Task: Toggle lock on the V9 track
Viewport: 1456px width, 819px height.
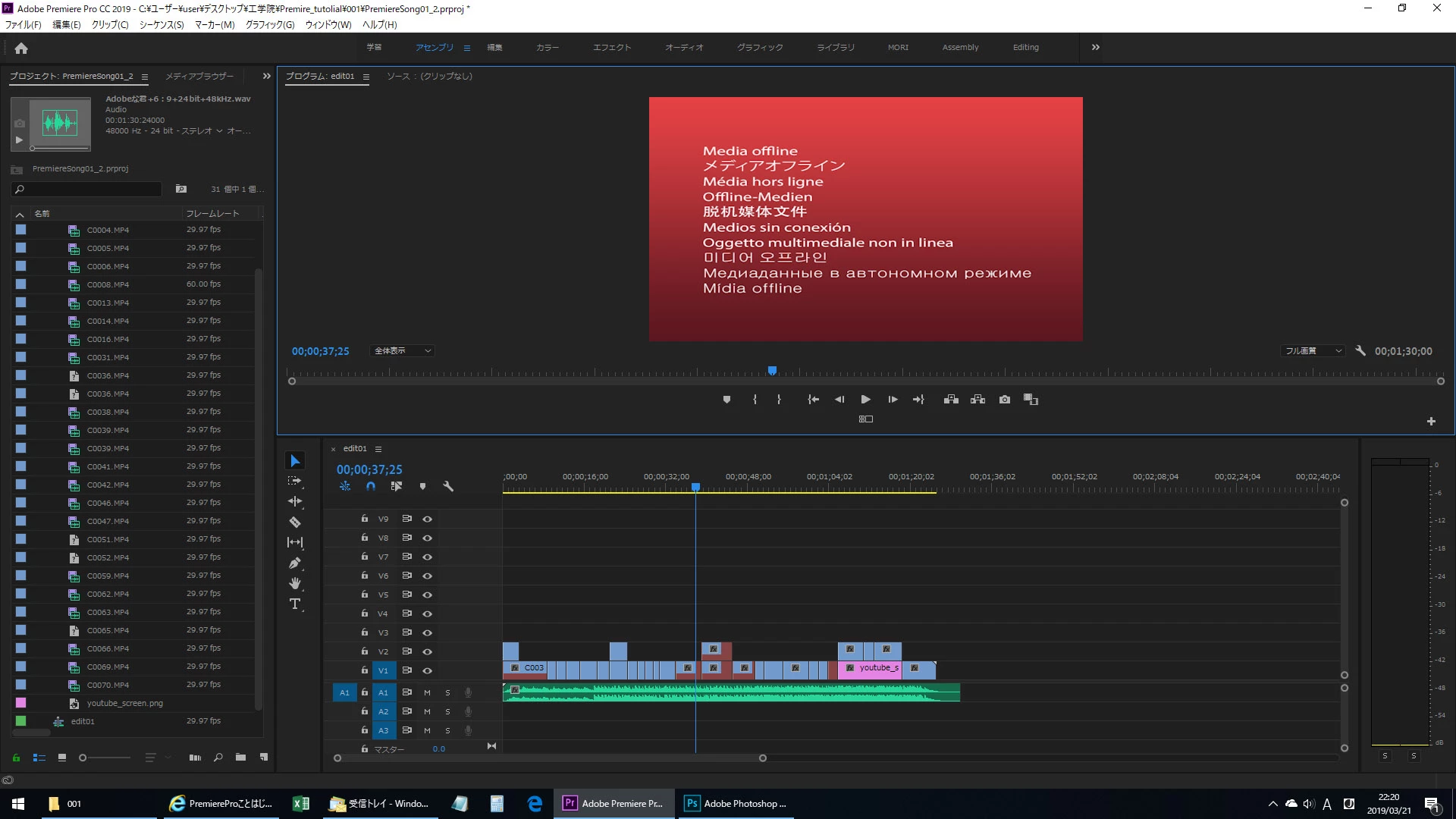Action: point(364,519)
